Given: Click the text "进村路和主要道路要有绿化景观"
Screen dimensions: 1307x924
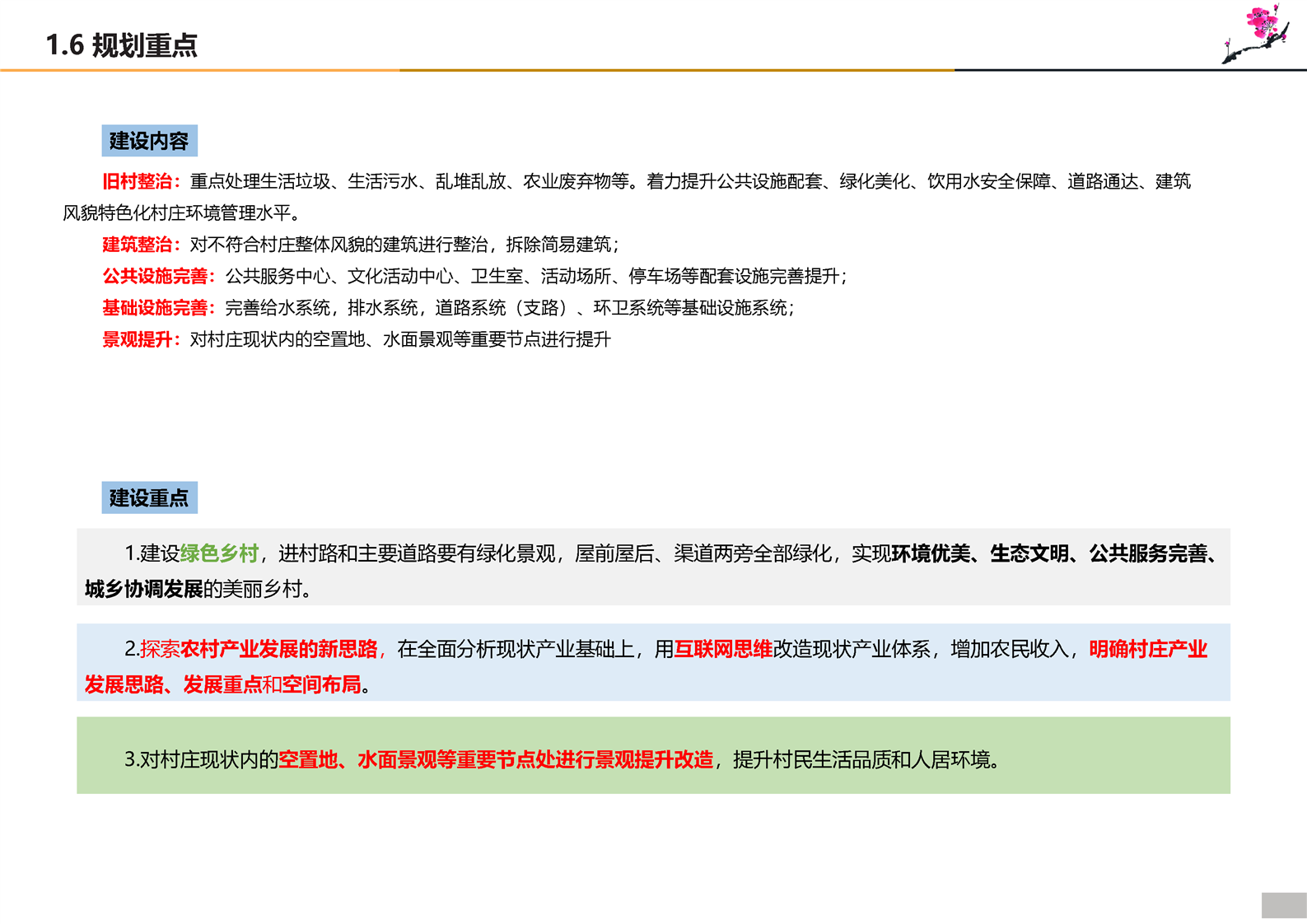Looking at the screenshot, I should 417,553.
